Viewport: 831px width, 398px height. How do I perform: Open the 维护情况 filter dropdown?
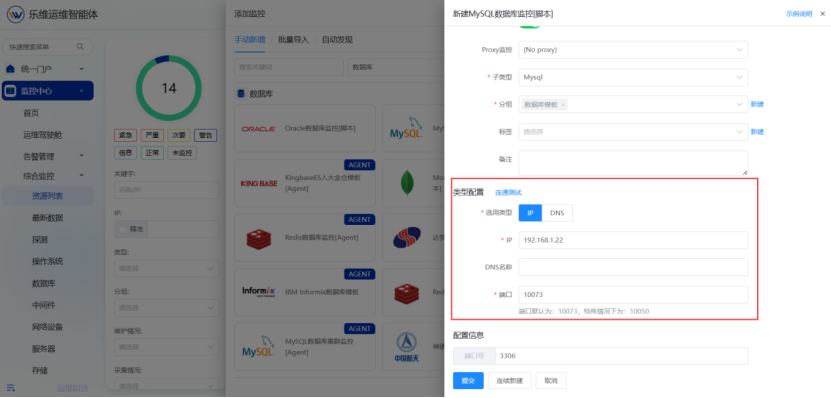tap(166, 347)
